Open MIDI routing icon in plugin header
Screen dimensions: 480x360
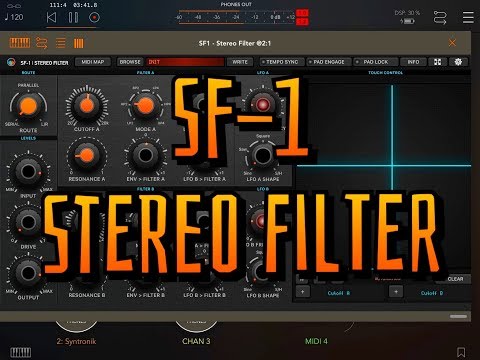click(x=42, y=43)
